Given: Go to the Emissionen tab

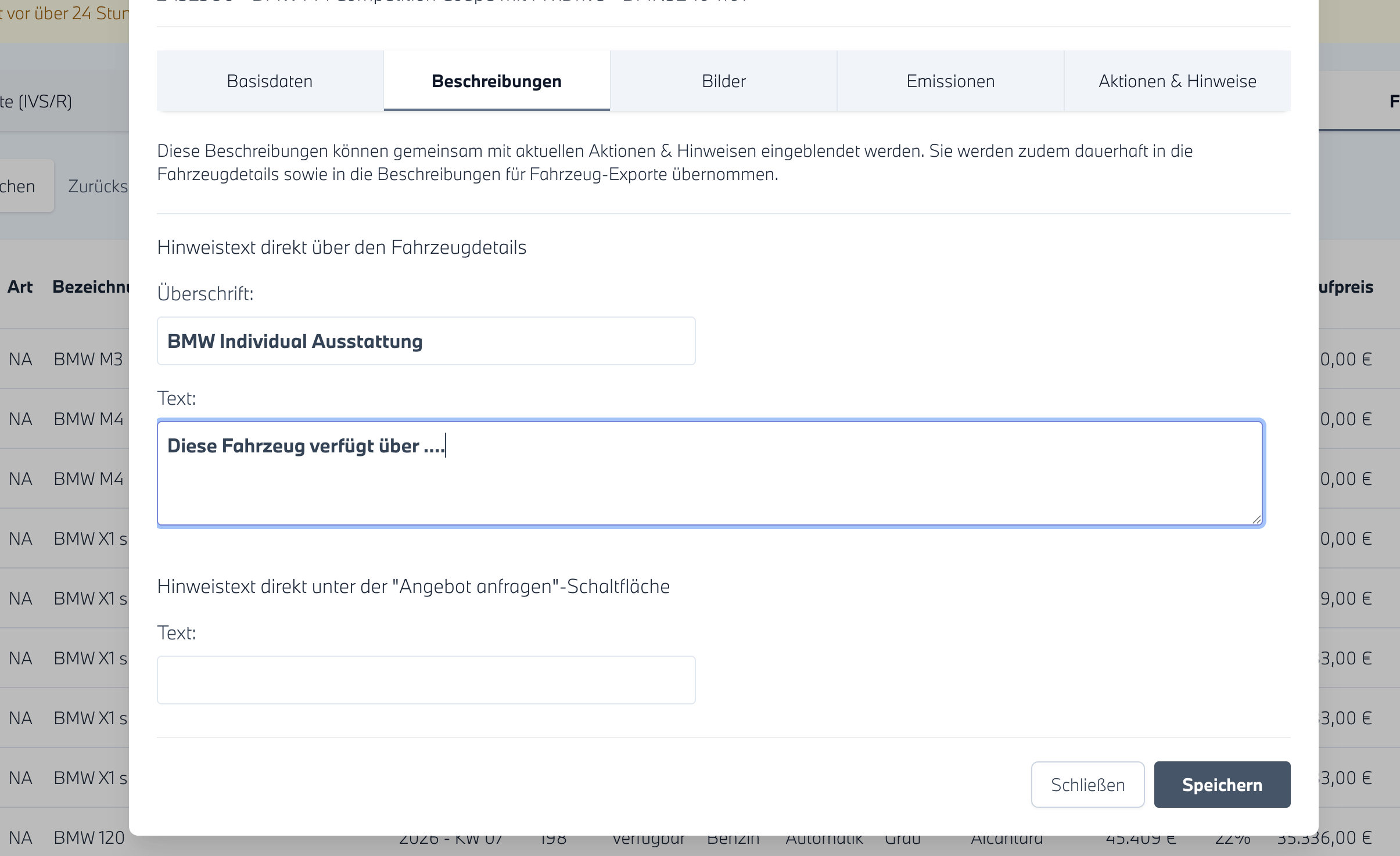Looking at the screenshot, I should click(x=950, y=81).
